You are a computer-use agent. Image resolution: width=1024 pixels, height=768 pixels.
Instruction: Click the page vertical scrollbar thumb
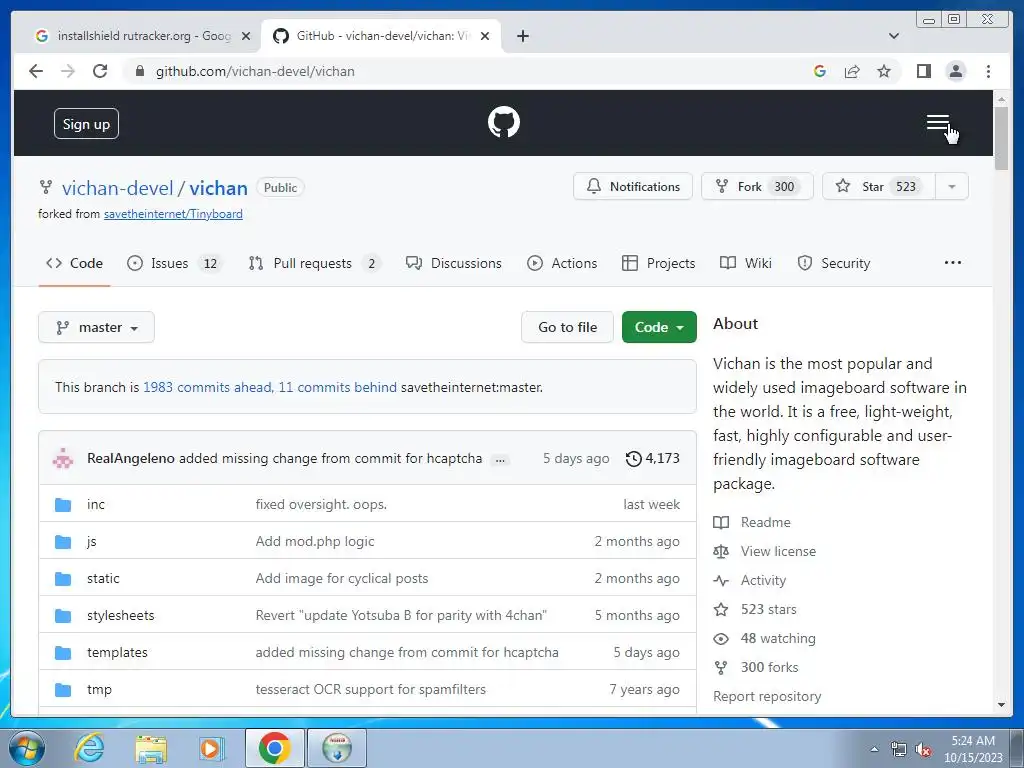(x=1001, y=138)
